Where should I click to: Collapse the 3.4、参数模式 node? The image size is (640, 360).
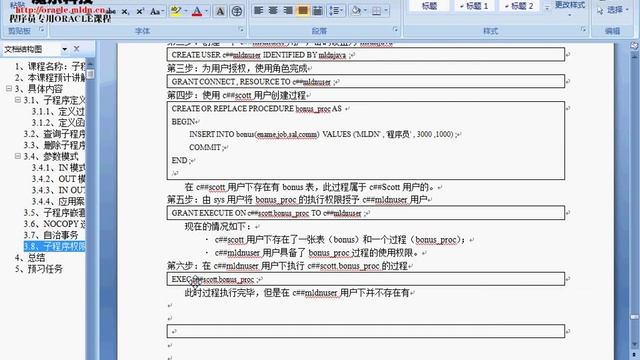point(18,156)
